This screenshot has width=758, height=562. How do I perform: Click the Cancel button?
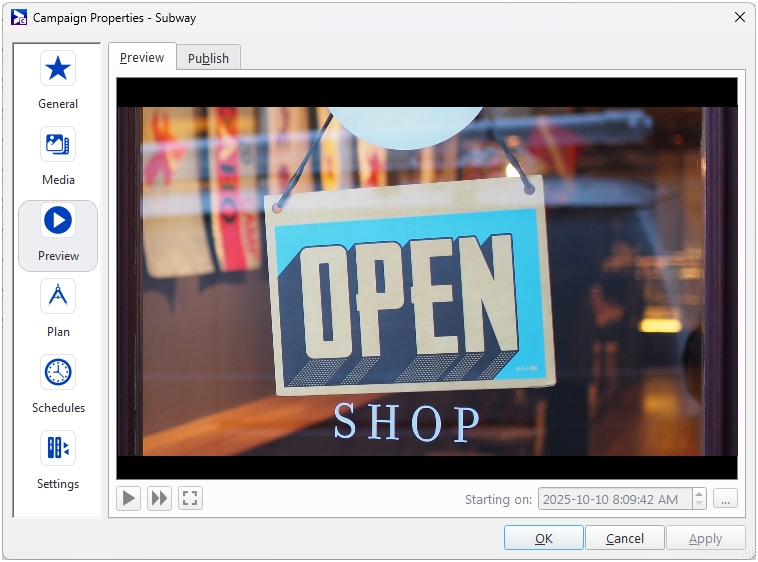(625, 538)
